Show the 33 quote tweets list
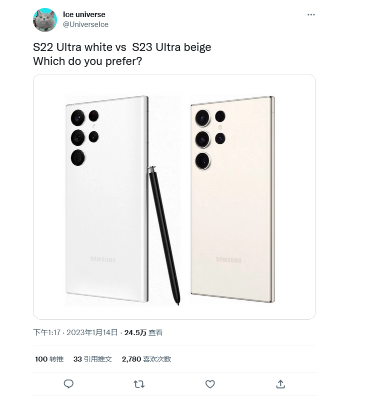Image resolution: width=368 pixels, height=406 pixels. click(x=93, y=359)
